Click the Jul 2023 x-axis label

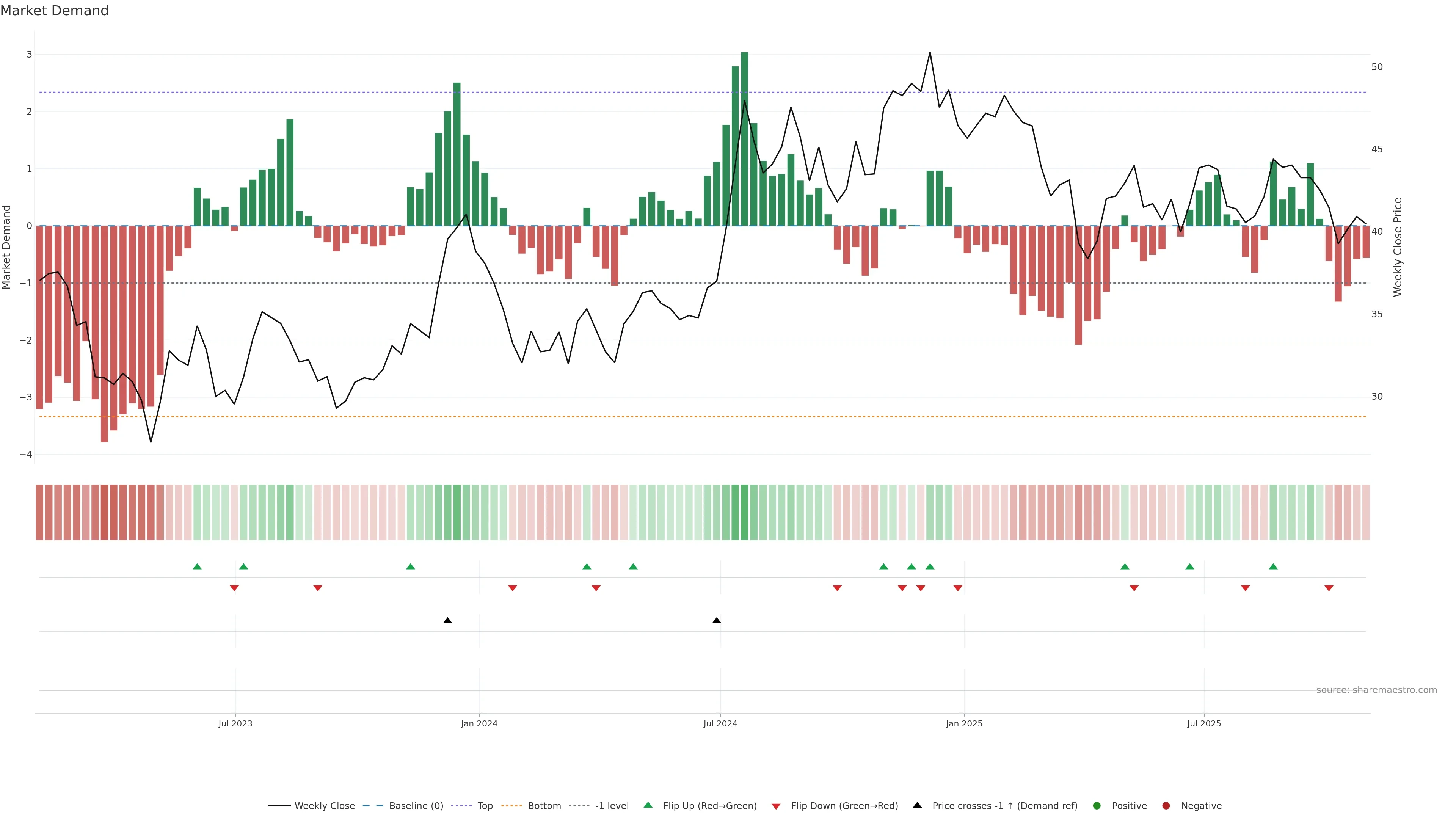coord(235,723)
